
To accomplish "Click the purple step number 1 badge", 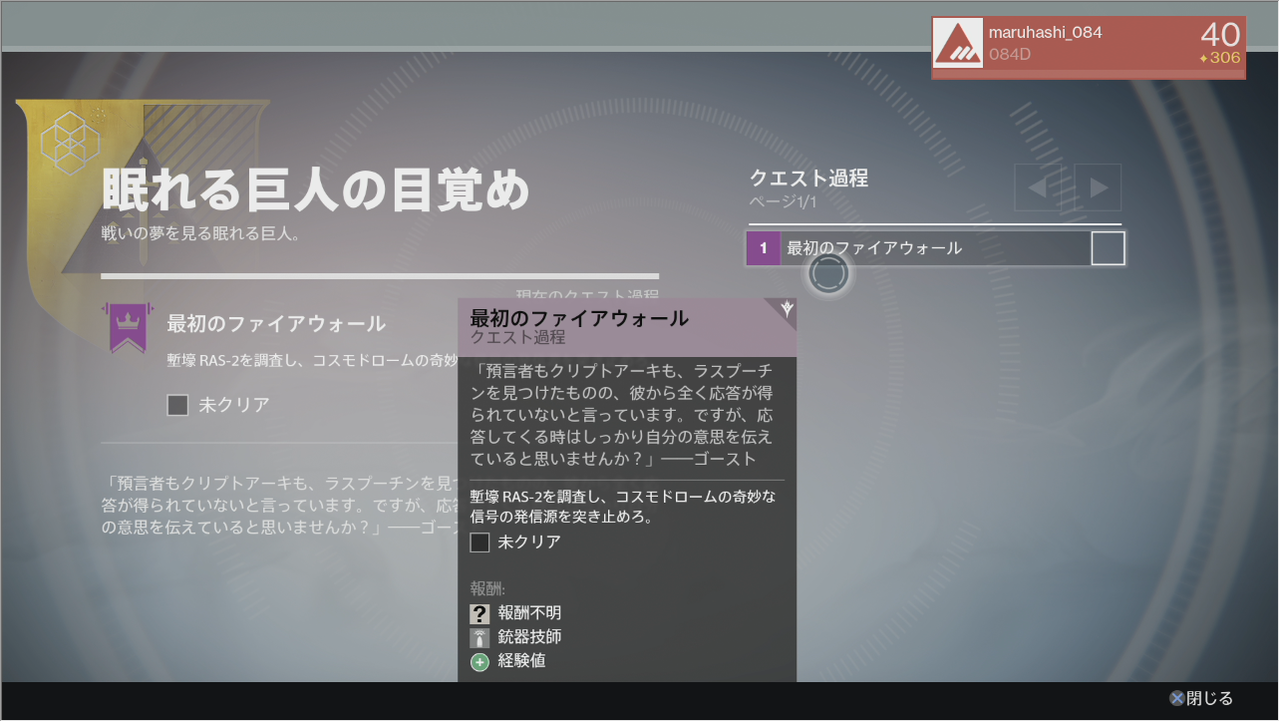I will [x=763, y=248].
